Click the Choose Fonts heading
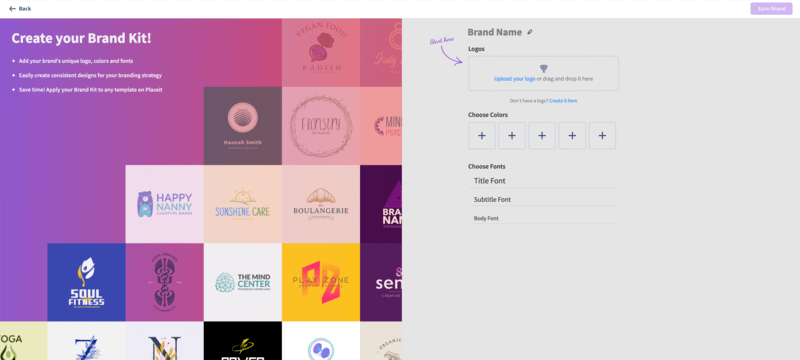 487,166
